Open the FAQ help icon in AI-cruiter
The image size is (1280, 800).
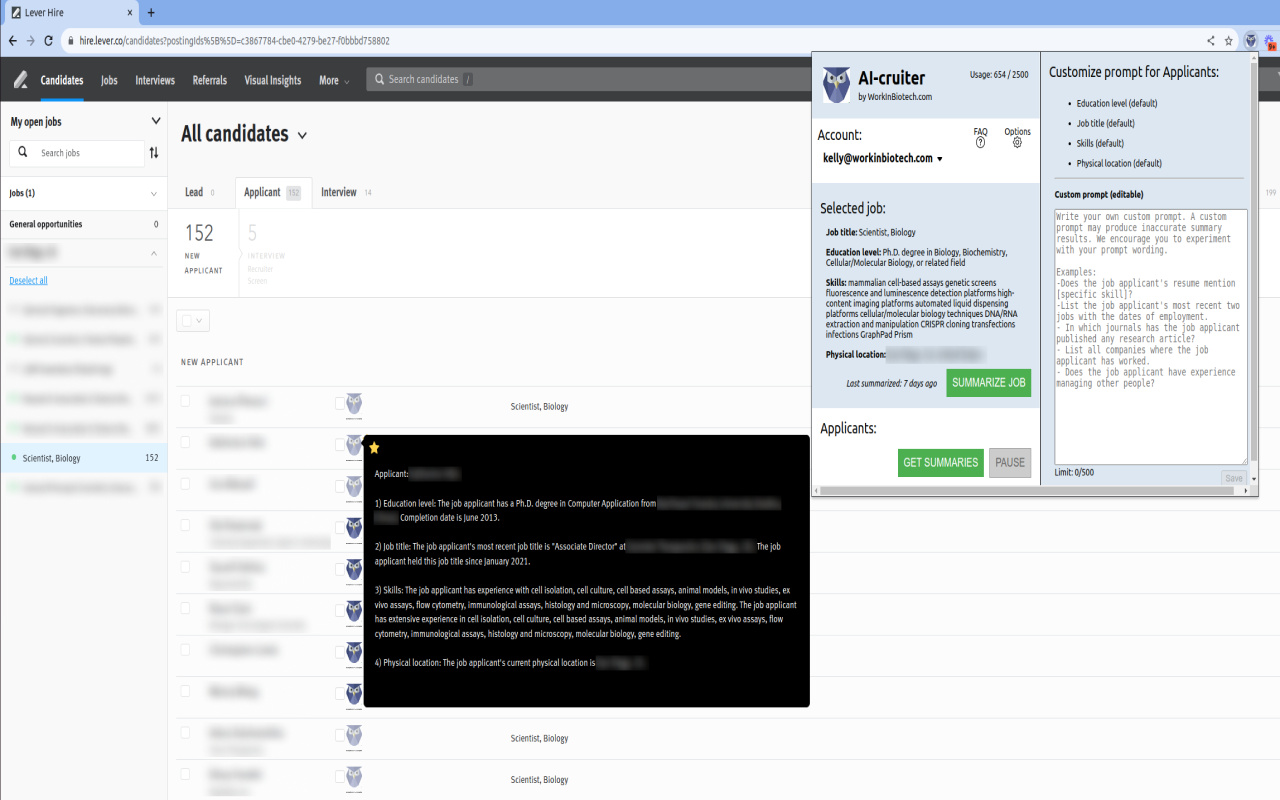(980, 143)
